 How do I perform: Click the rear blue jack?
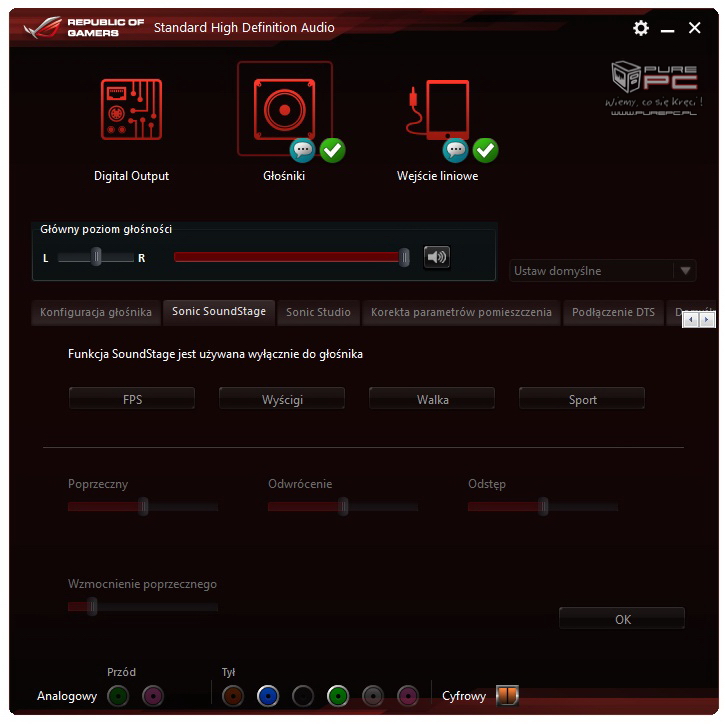click(268, 696)
